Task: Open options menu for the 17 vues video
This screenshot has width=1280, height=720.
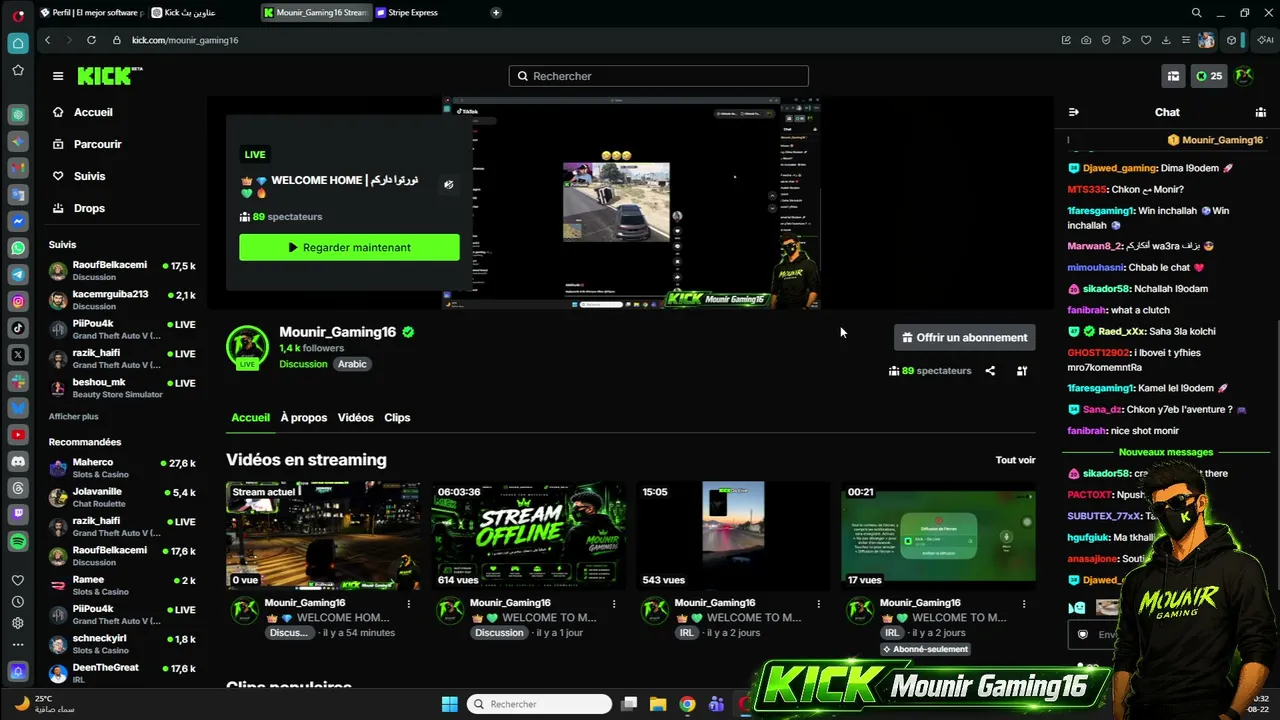Action: 1024,604
